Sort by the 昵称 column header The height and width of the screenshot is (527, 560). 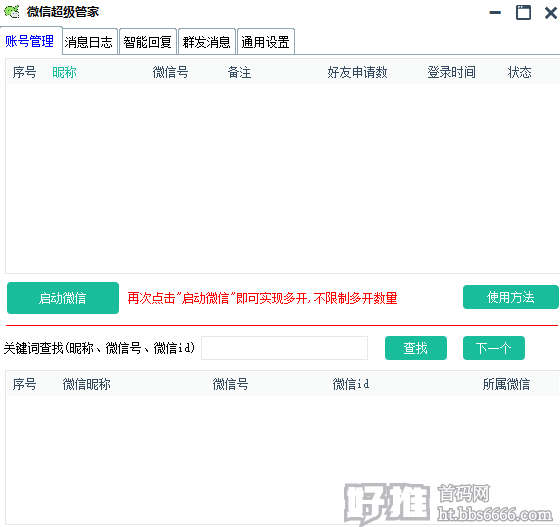tap(64, 72)
